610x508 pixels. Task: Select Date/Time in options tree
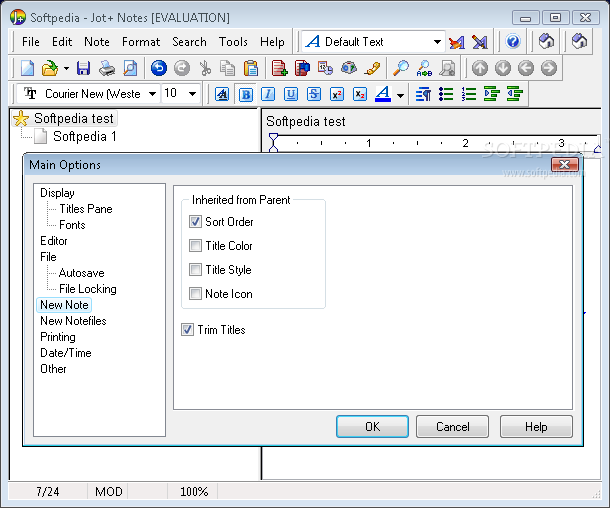[66, 353]
